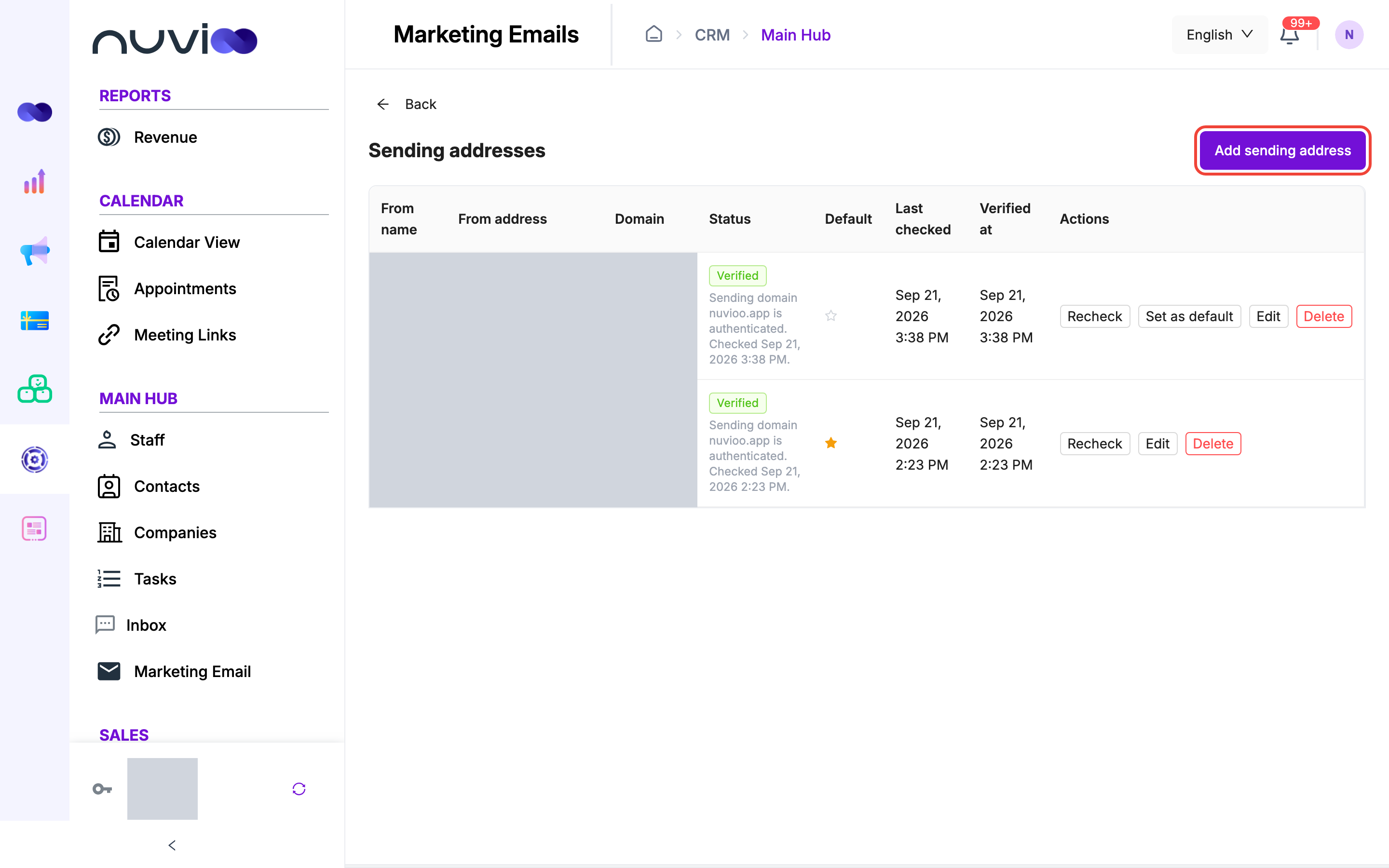Open the bar chart analytics icon in the rail
The height and width of the screenshot is (868, 1389).
pyautogui.click(x=34, y=181)
